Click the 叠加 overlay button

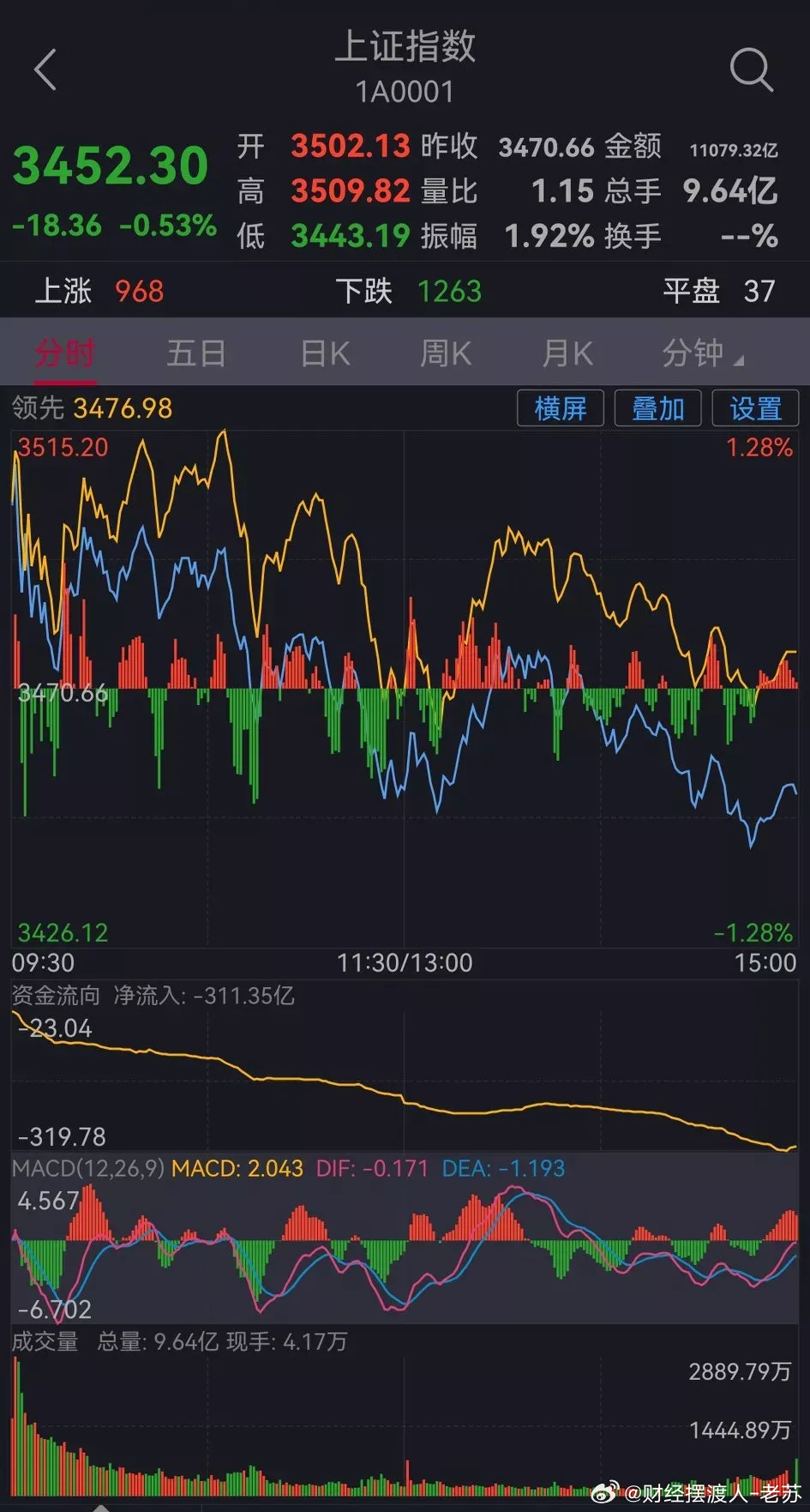click(657, 408)
